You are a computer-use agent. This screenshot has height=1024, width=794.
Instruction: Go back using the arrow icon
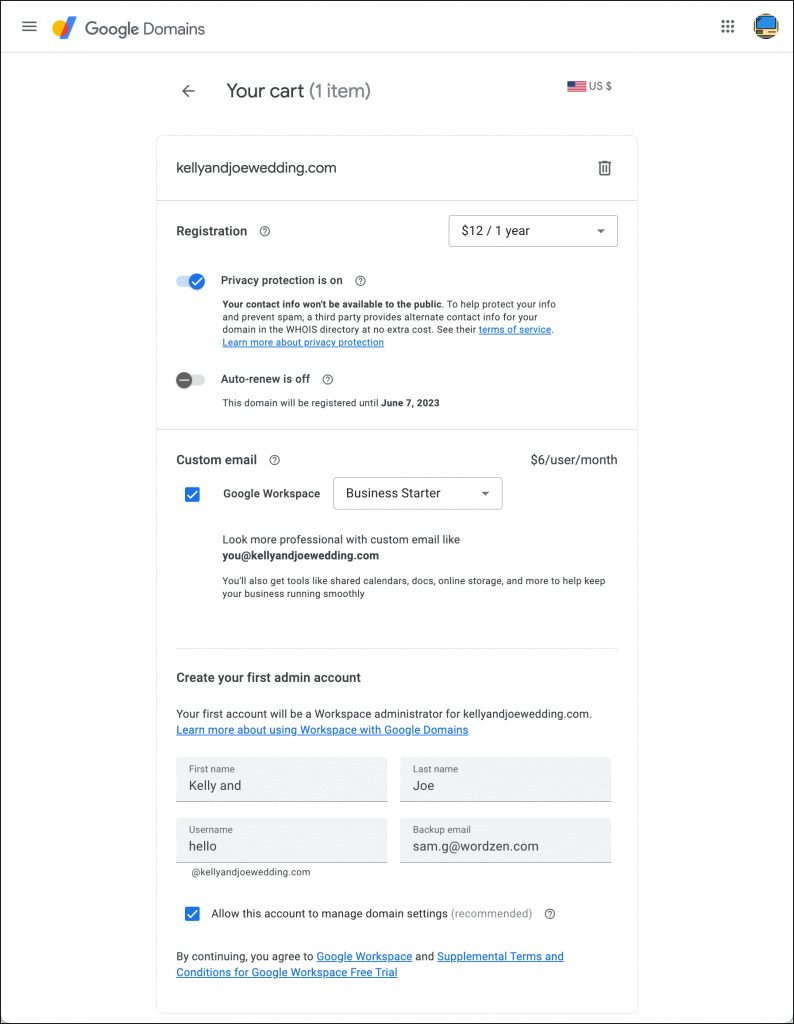click(x=188, y=91)
